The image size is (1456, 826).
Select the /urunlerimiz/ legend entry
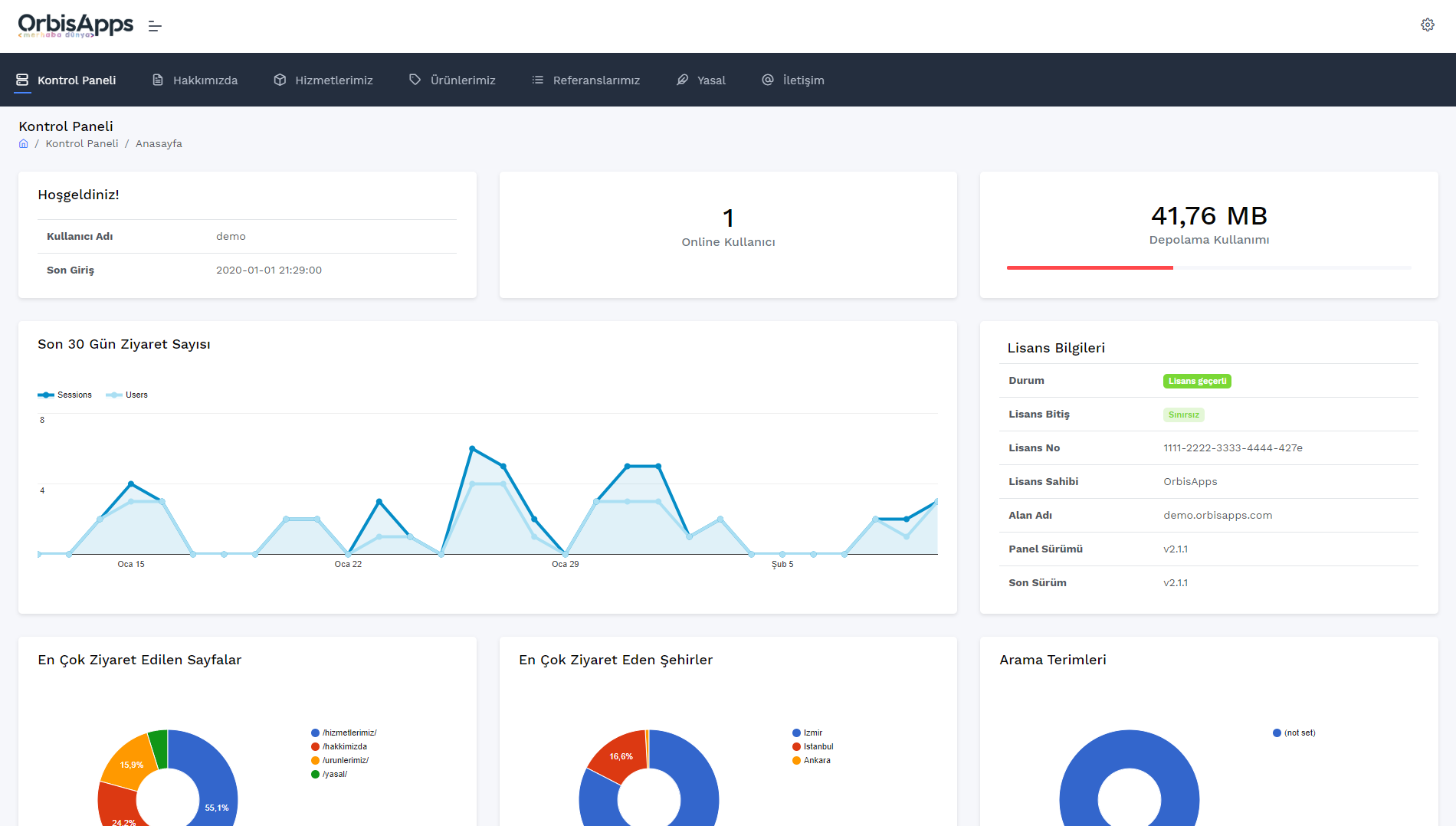pyautogui.click(x=339, y=760)
